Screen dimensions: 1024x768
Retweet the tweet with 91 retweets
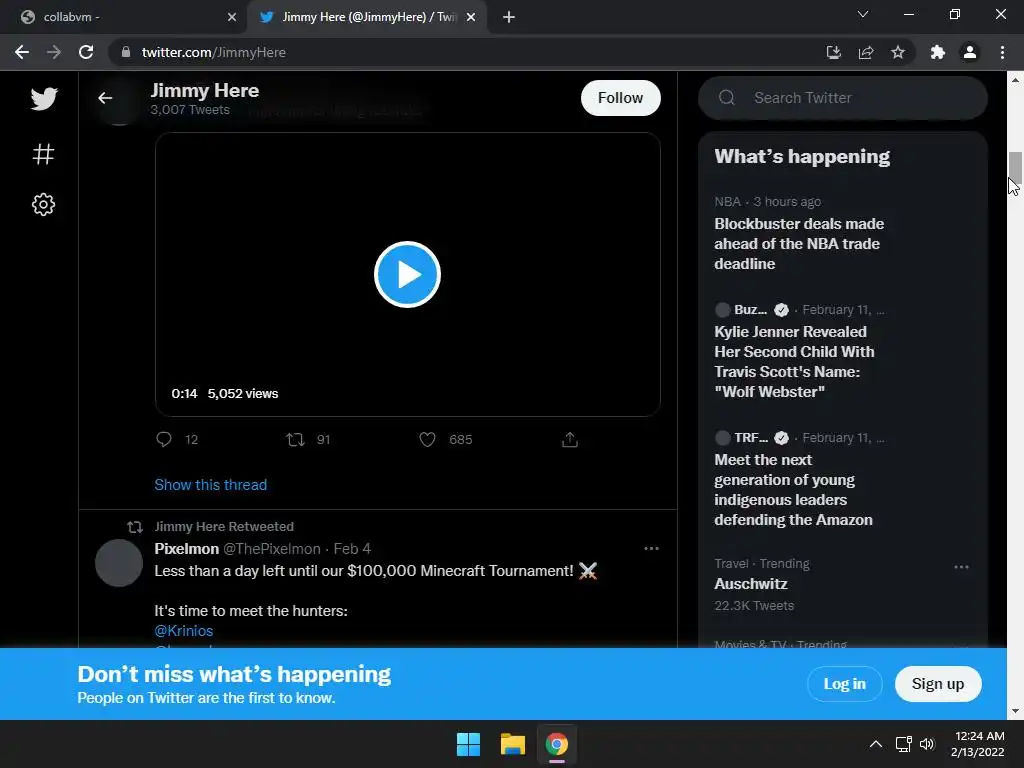(295, 440)
